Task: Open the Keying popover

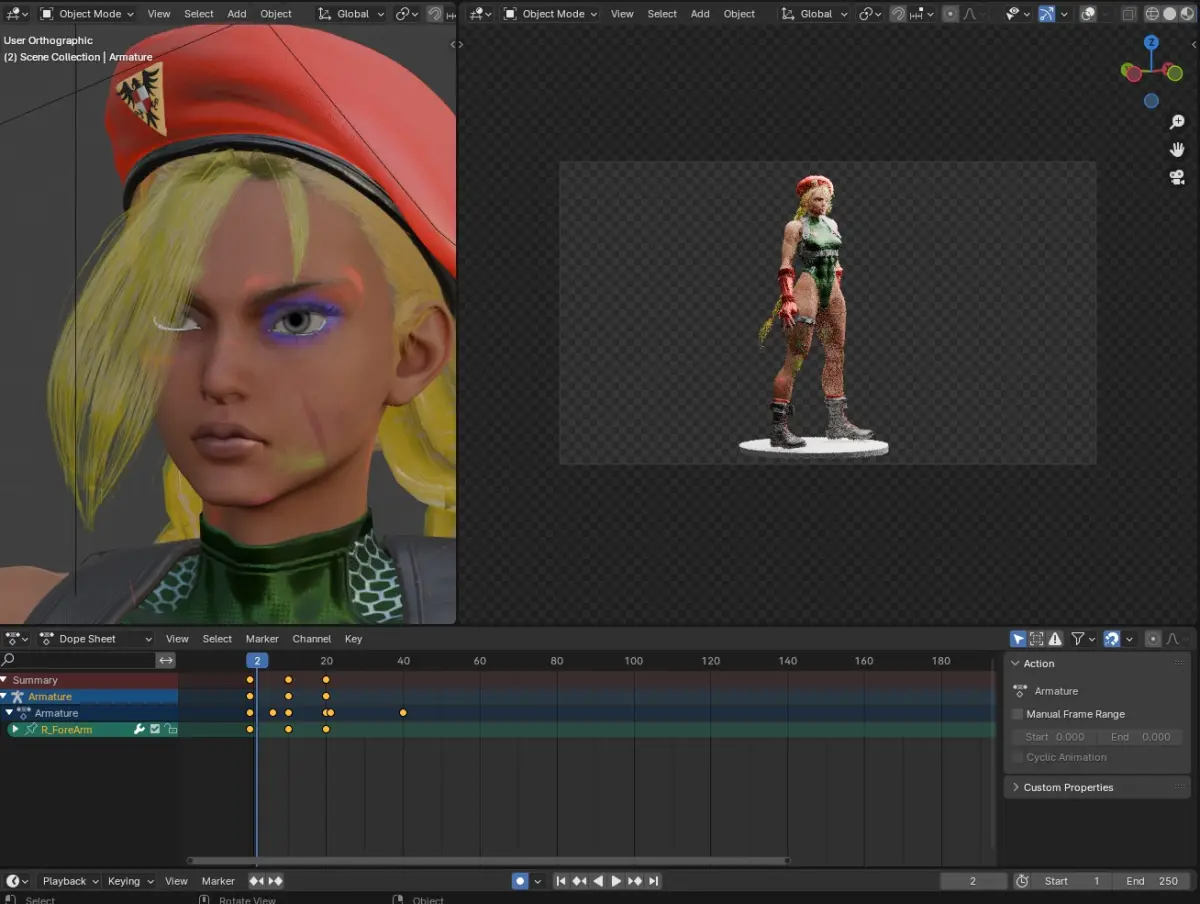Action: [130, 881]
